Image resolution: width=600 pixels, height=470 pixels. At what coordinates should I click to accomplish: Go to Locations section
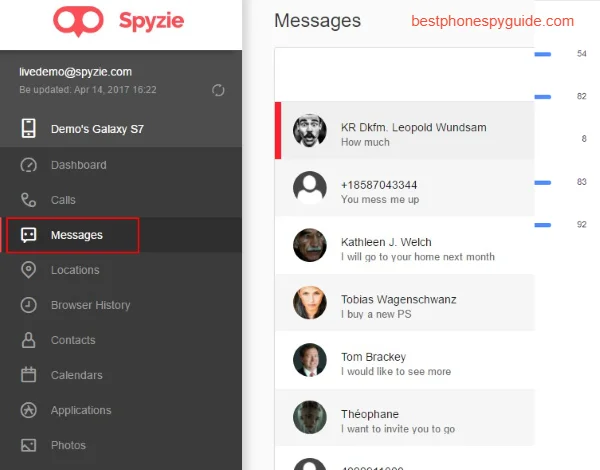(121, 270)
